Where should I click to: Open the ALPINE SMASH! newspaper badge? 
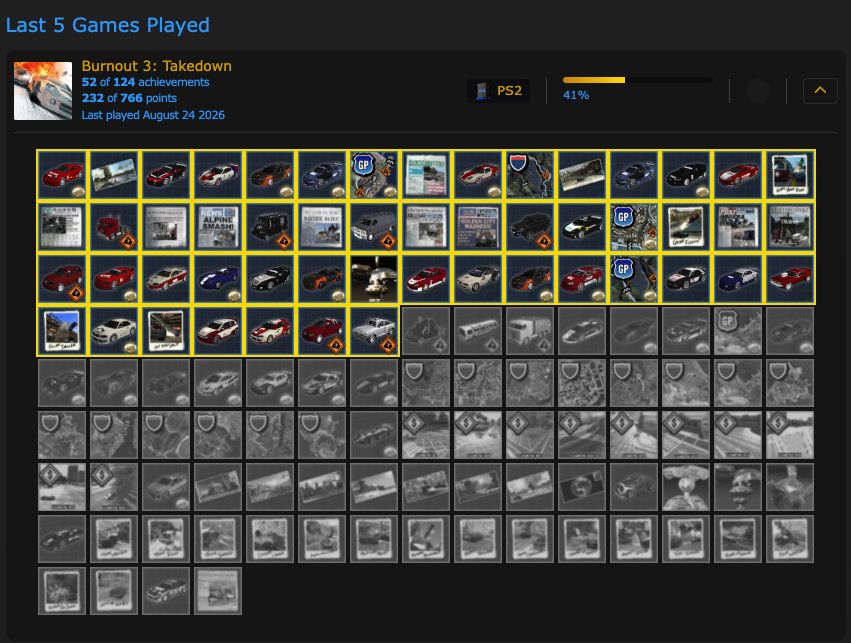[218, 227]
